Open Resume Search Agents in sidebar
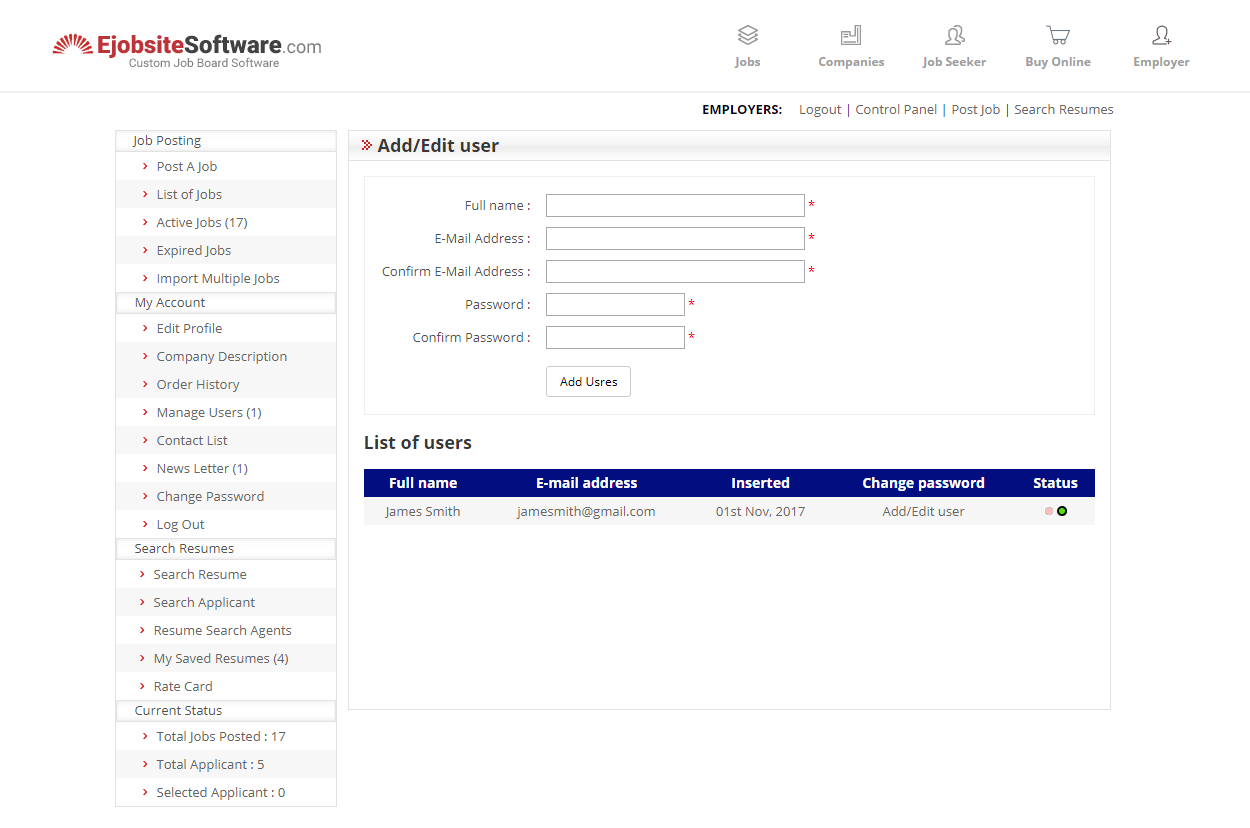1250x828 pixels. (x=222, y=631)
